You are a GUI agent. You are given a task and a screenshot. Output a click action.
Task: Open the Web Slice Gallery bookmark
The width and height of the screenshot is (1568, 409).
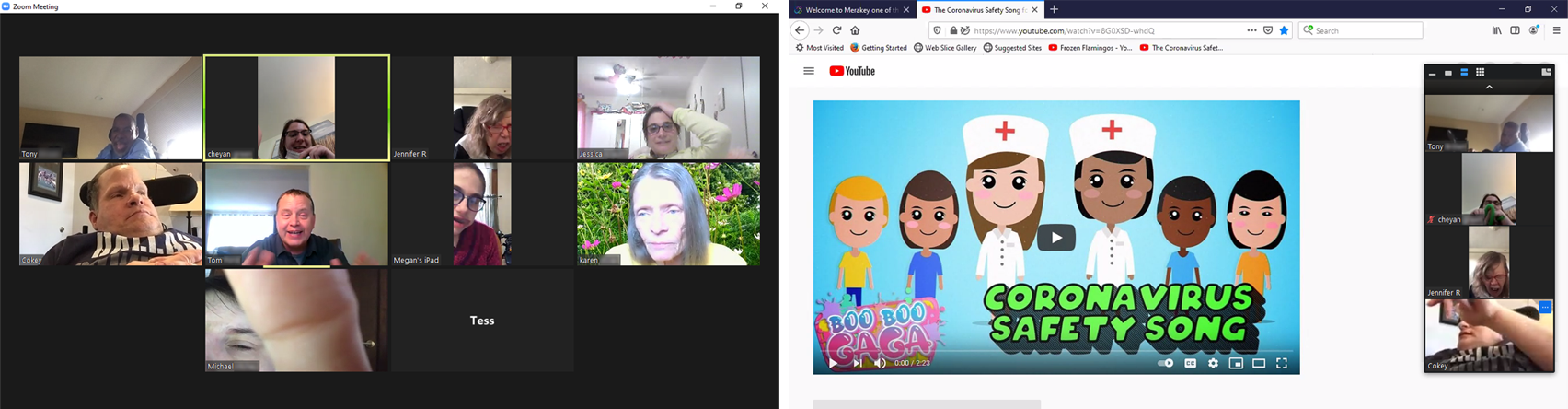point(945,48)
